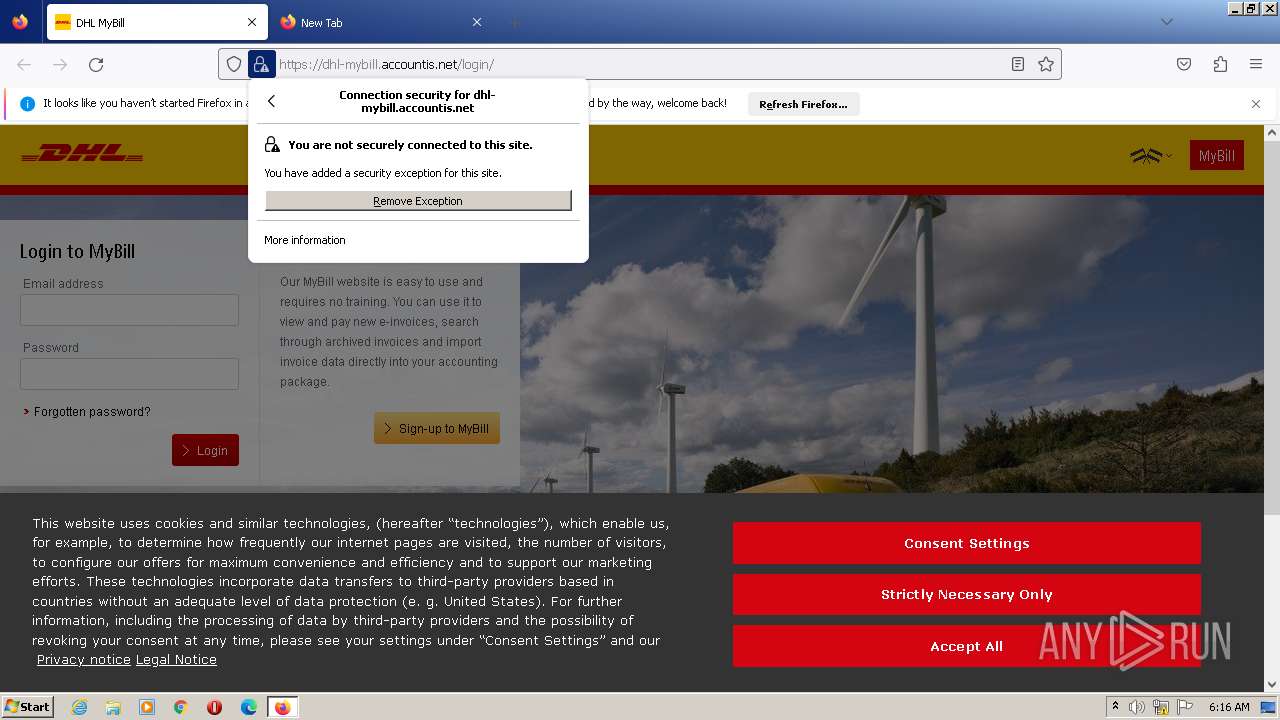Open More information in security panel
This screenshot has height=720, width=1280.
[305, 240]
